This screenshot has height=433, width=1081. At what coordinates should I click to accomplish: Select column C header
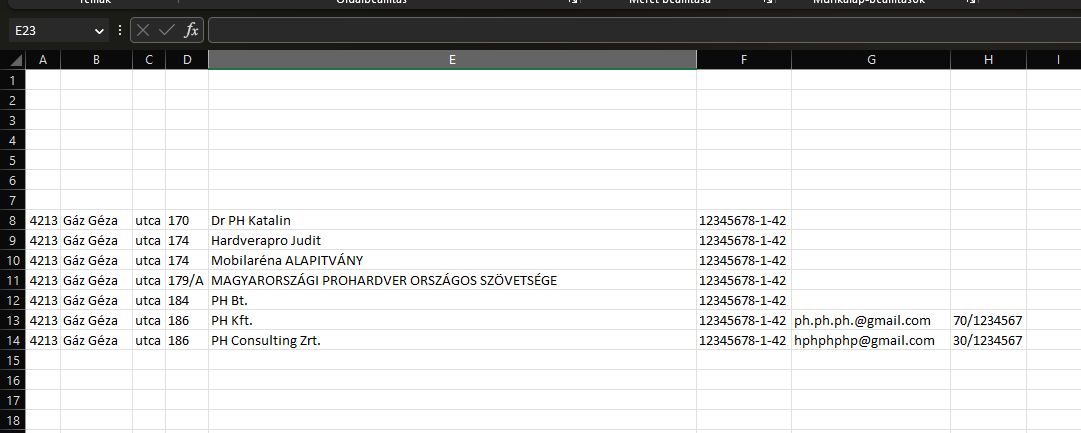[149, 60]
